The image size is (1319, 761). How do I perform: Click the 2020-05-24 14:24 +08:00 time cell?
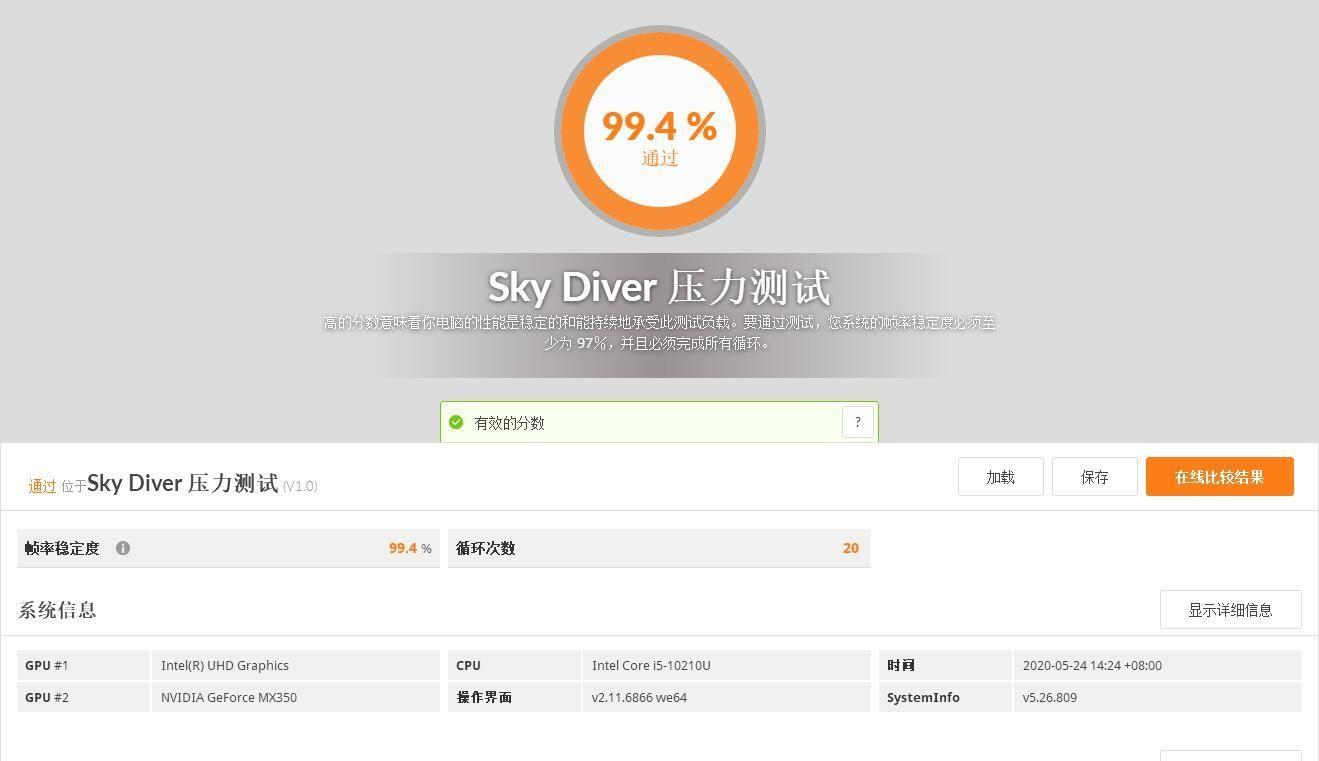point(1157,665)
